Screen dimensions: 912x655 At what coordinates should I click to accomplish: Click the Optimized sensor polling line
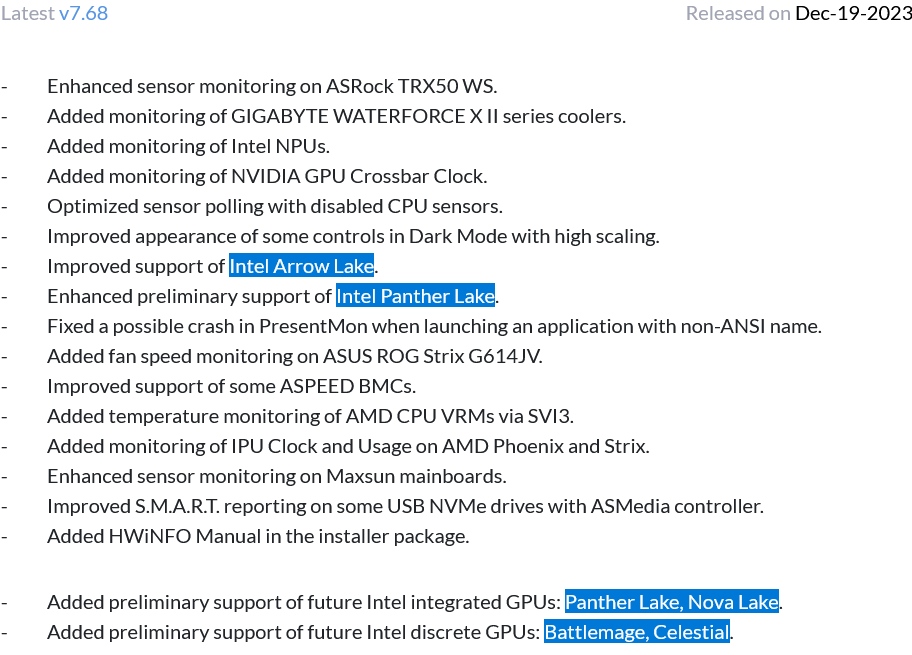274,206
